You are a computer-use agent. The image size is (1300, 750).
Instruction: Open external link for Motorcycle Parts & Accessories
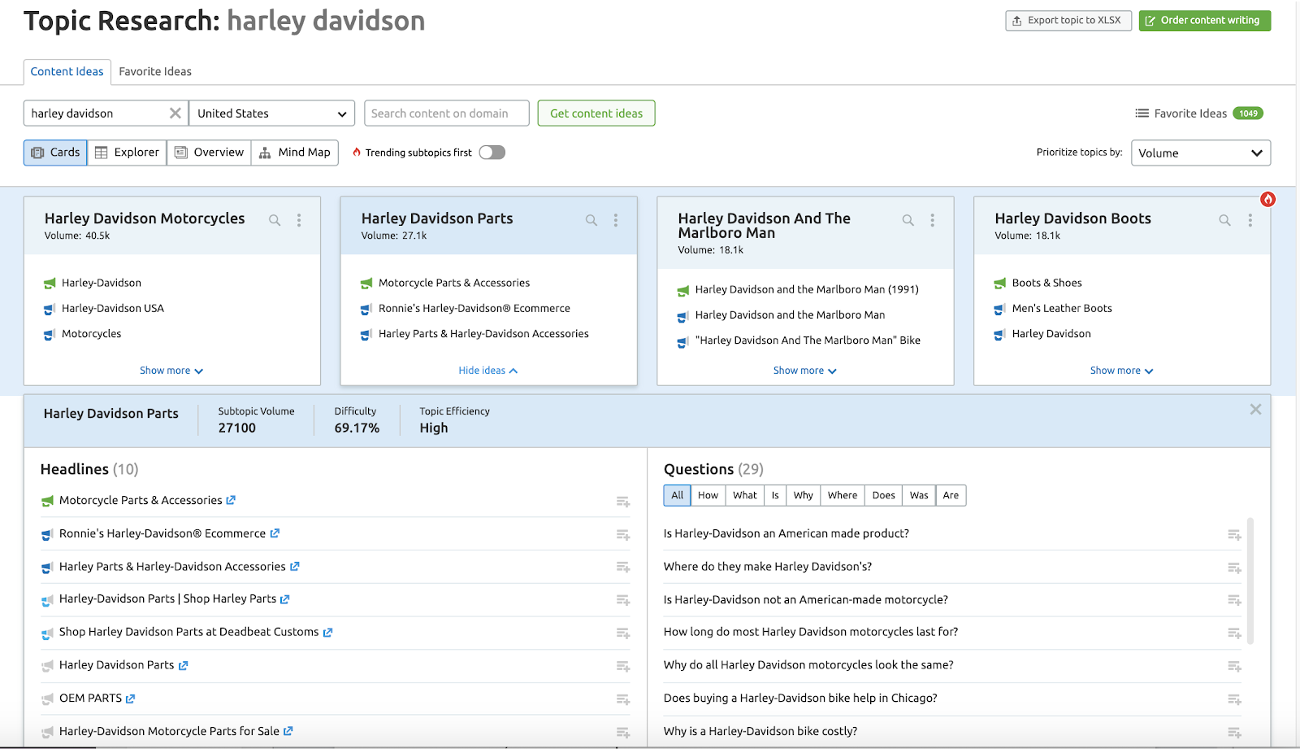coord(231,500)
